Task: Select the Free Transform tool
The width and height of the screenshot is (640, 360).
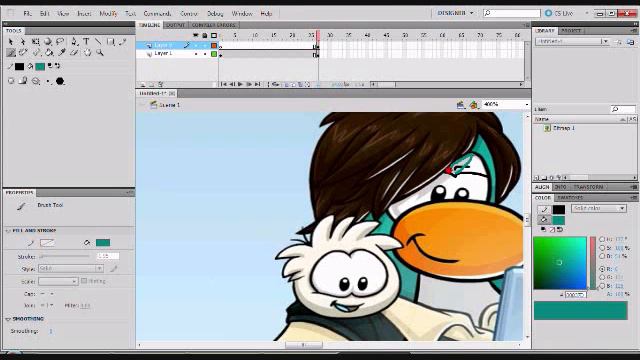Action: tap(36, 42)
